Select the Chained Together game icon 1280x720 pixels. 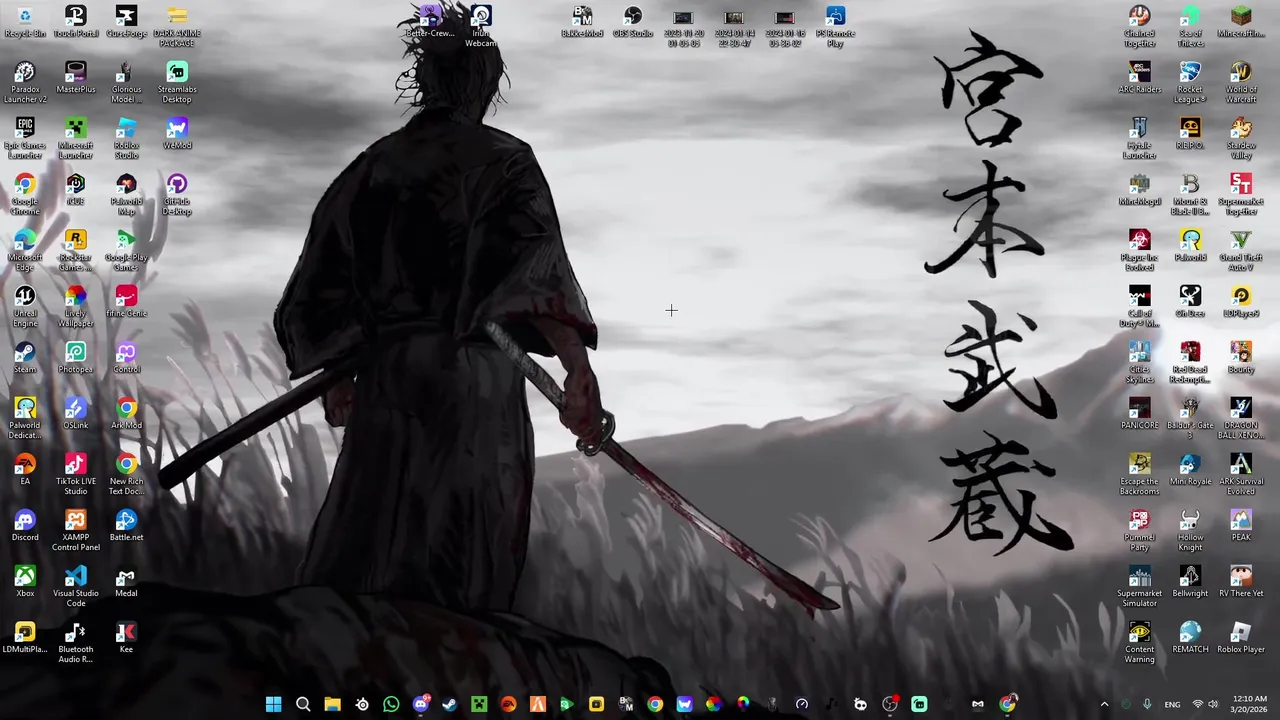pos(1139,27)
